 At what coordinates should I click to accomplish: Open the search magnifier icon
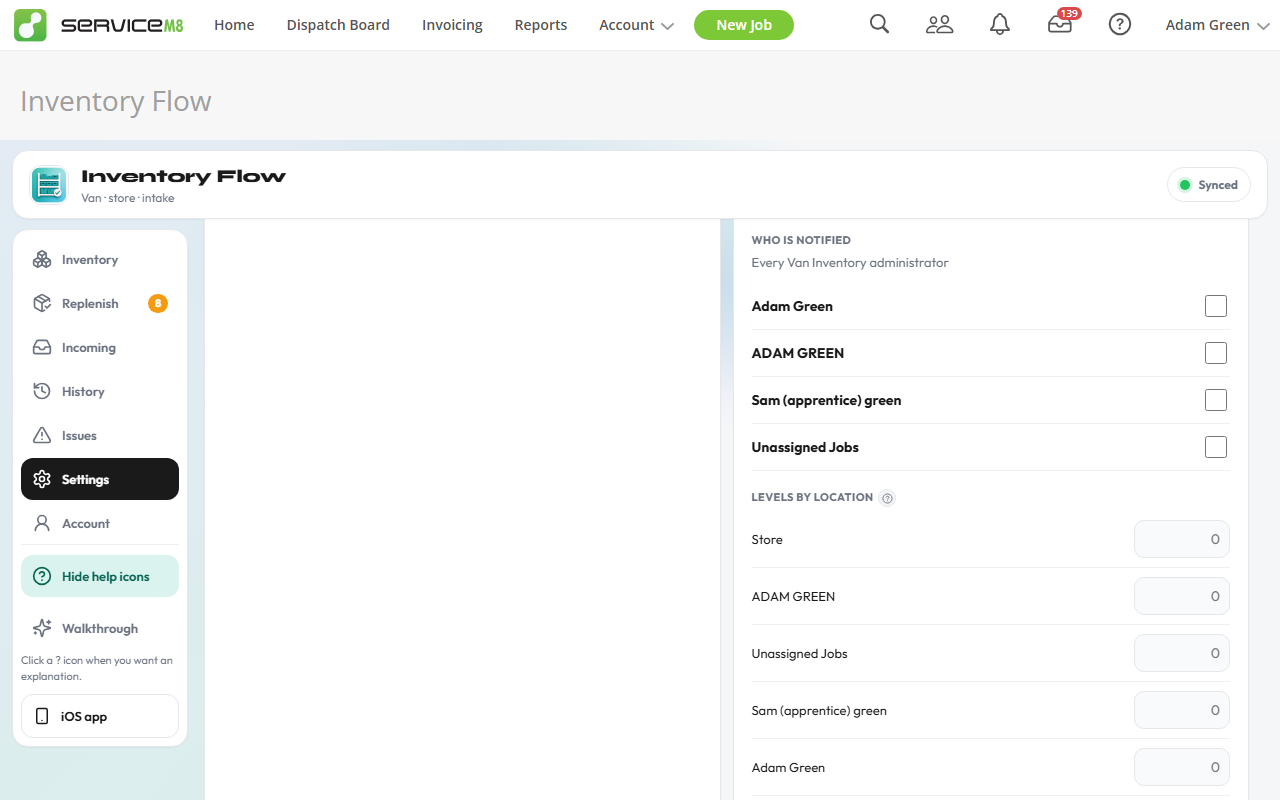879,25
